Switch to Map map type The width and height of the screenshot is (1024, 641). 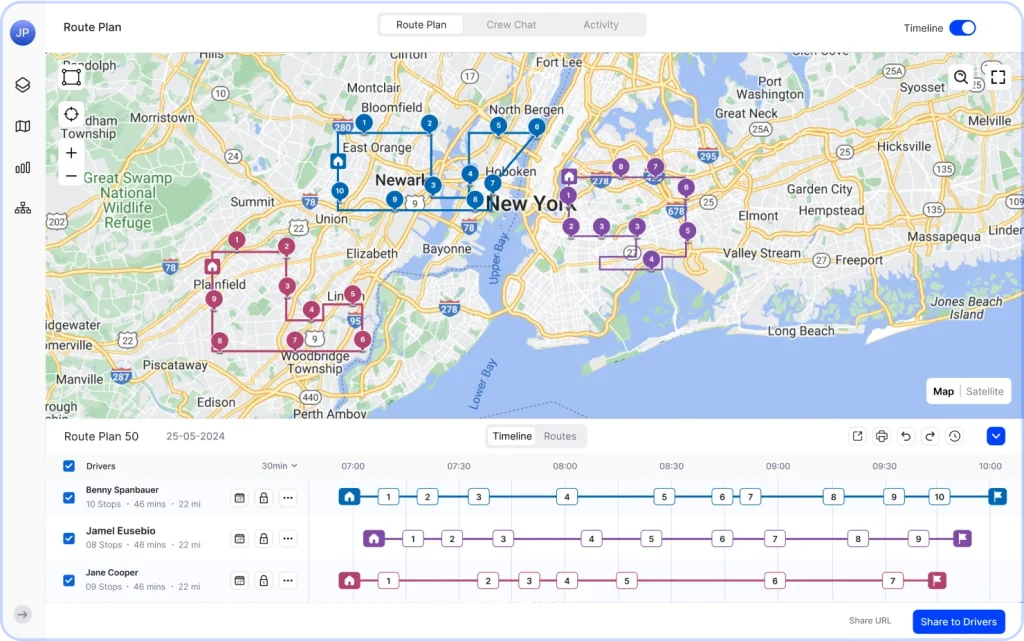point(943,392)
